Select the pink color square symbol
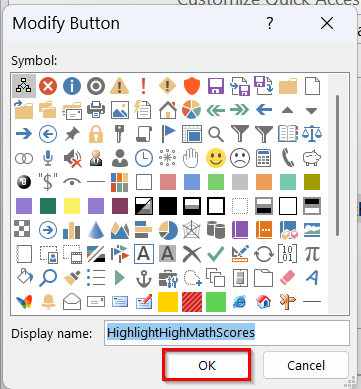Viewport: 361px width, 389px height. 168,182
